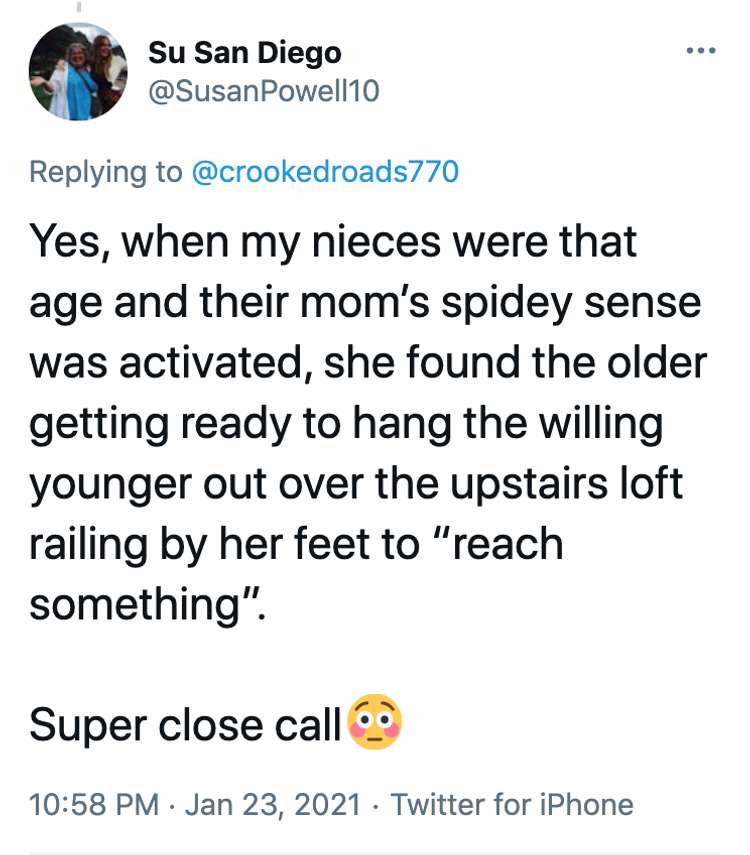Screen dimensions: 750x855
Task: Select the flushed face emoji
Action: [375, 722]
